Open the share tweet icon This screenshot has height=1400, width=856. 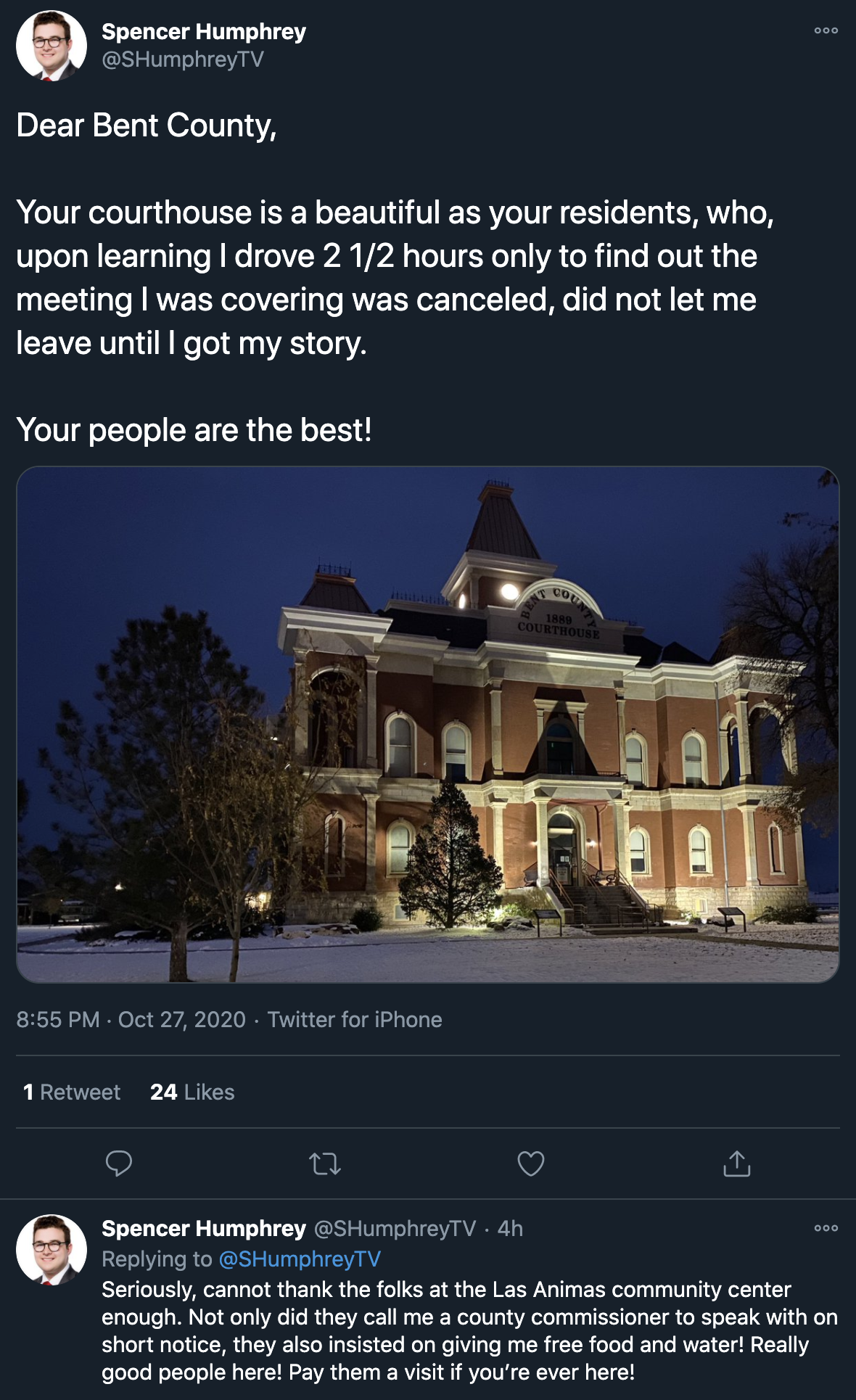[x=736, y=1163]
